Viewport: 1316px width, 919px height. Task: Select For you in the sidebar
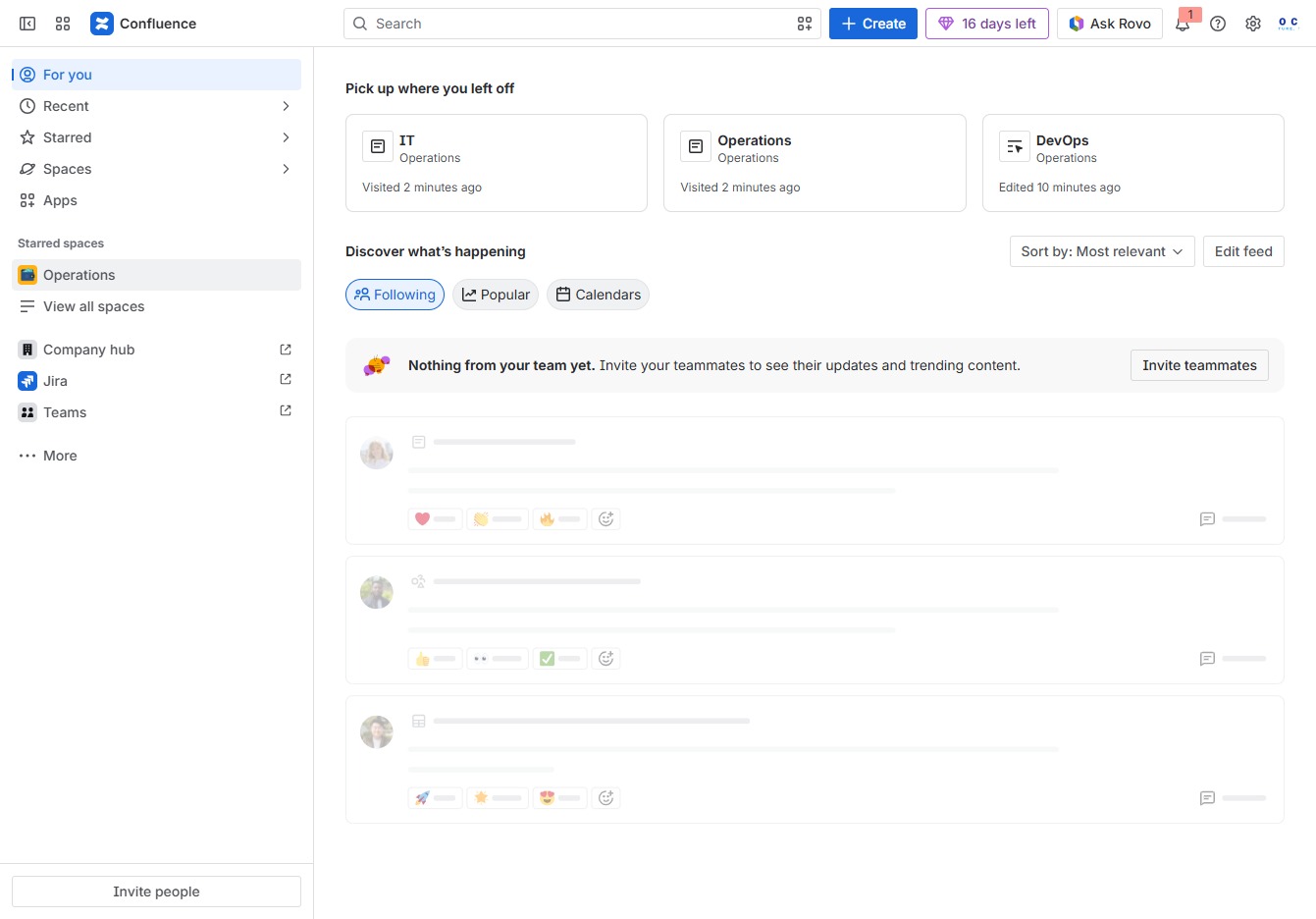click(x=156, y=75)
